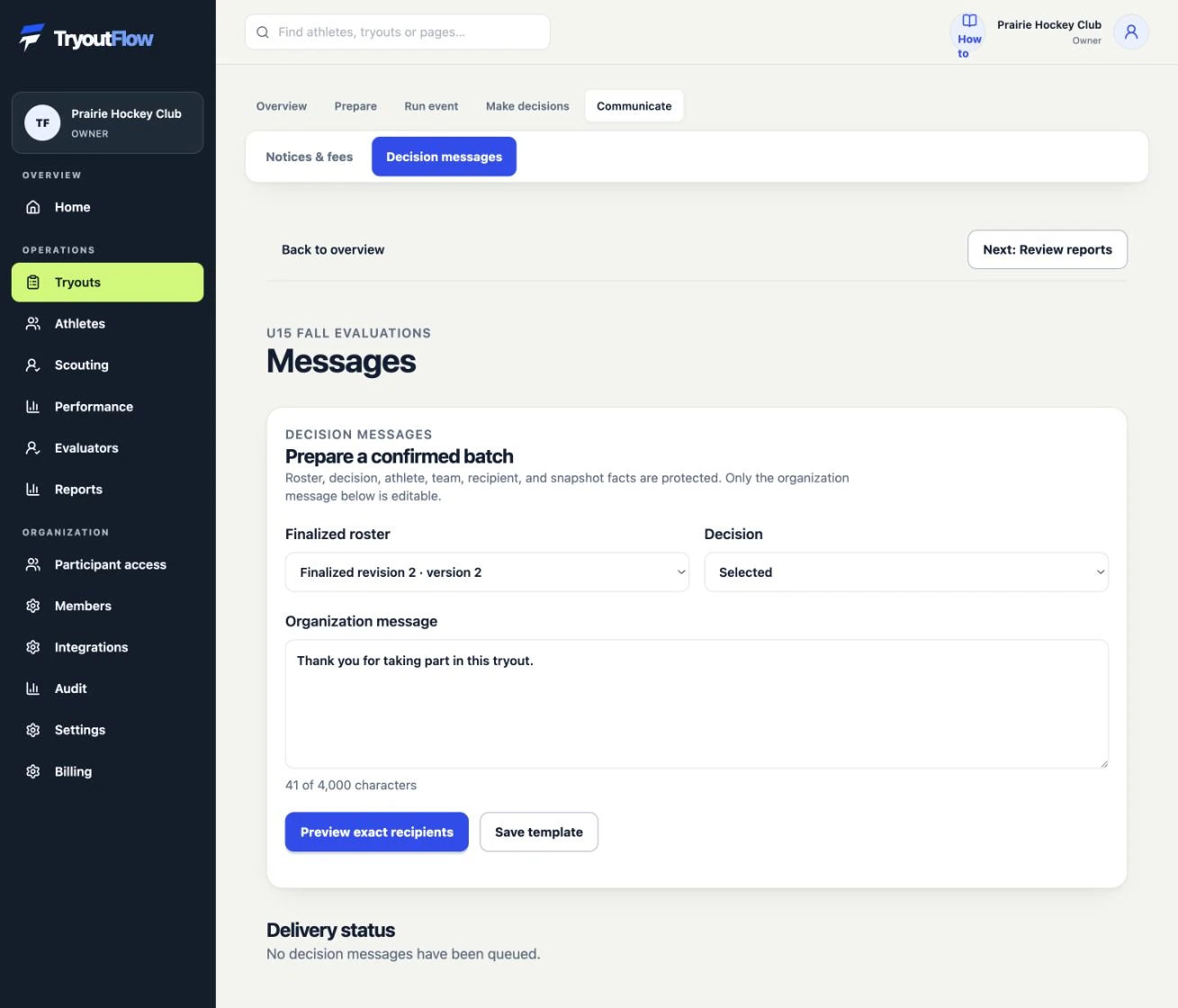Open the How to book icon
The image size is (1178, 1008).
[x=969, y=21]
